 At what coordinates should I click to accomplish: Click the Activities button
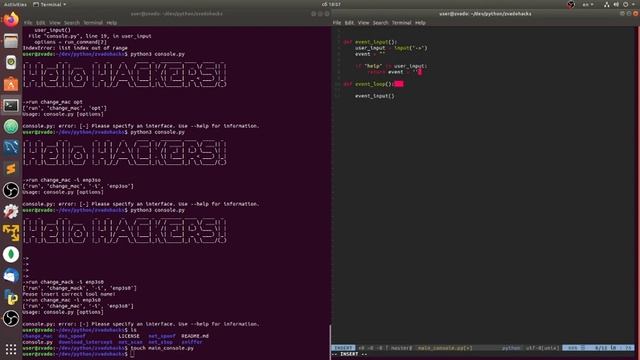coord(15,4)
